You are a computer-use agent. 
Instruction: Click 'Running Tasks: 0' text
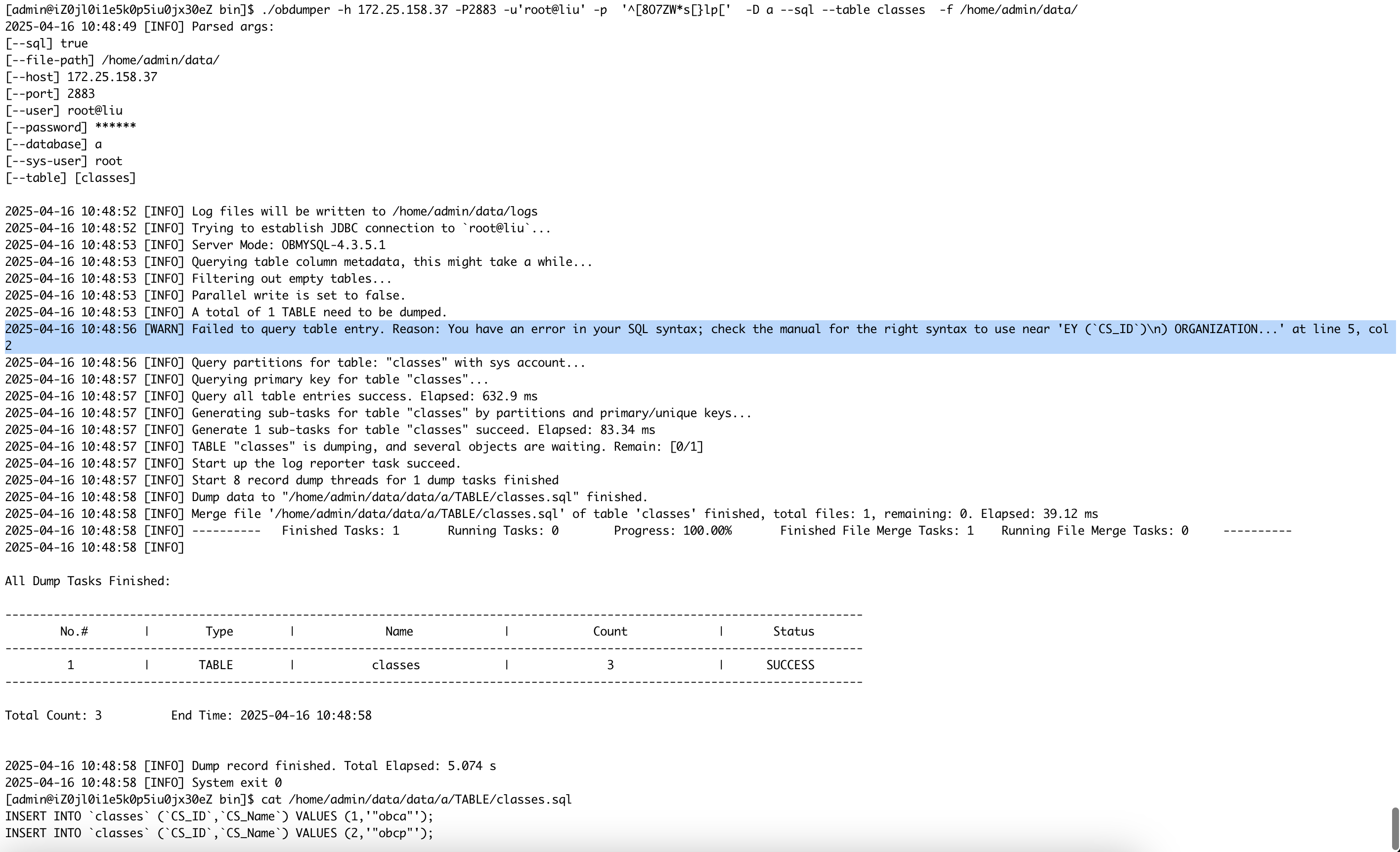(503, 530)
